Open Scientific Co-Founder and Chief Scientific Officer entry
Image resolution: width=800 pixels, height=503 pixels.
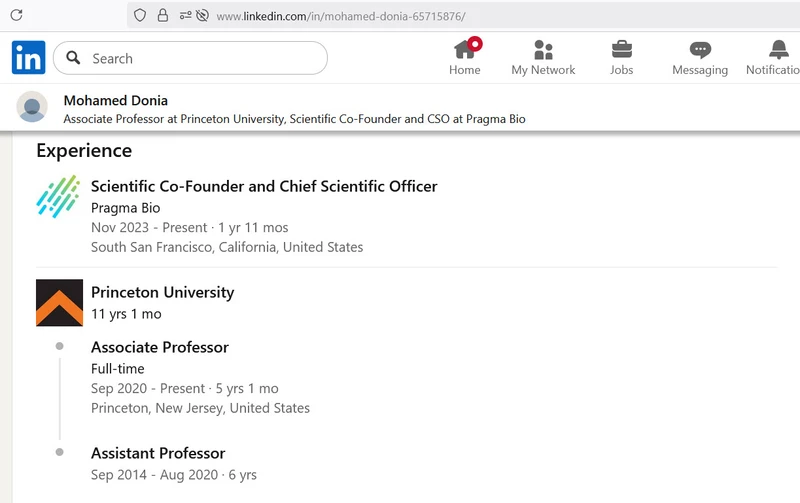point(264,186)
